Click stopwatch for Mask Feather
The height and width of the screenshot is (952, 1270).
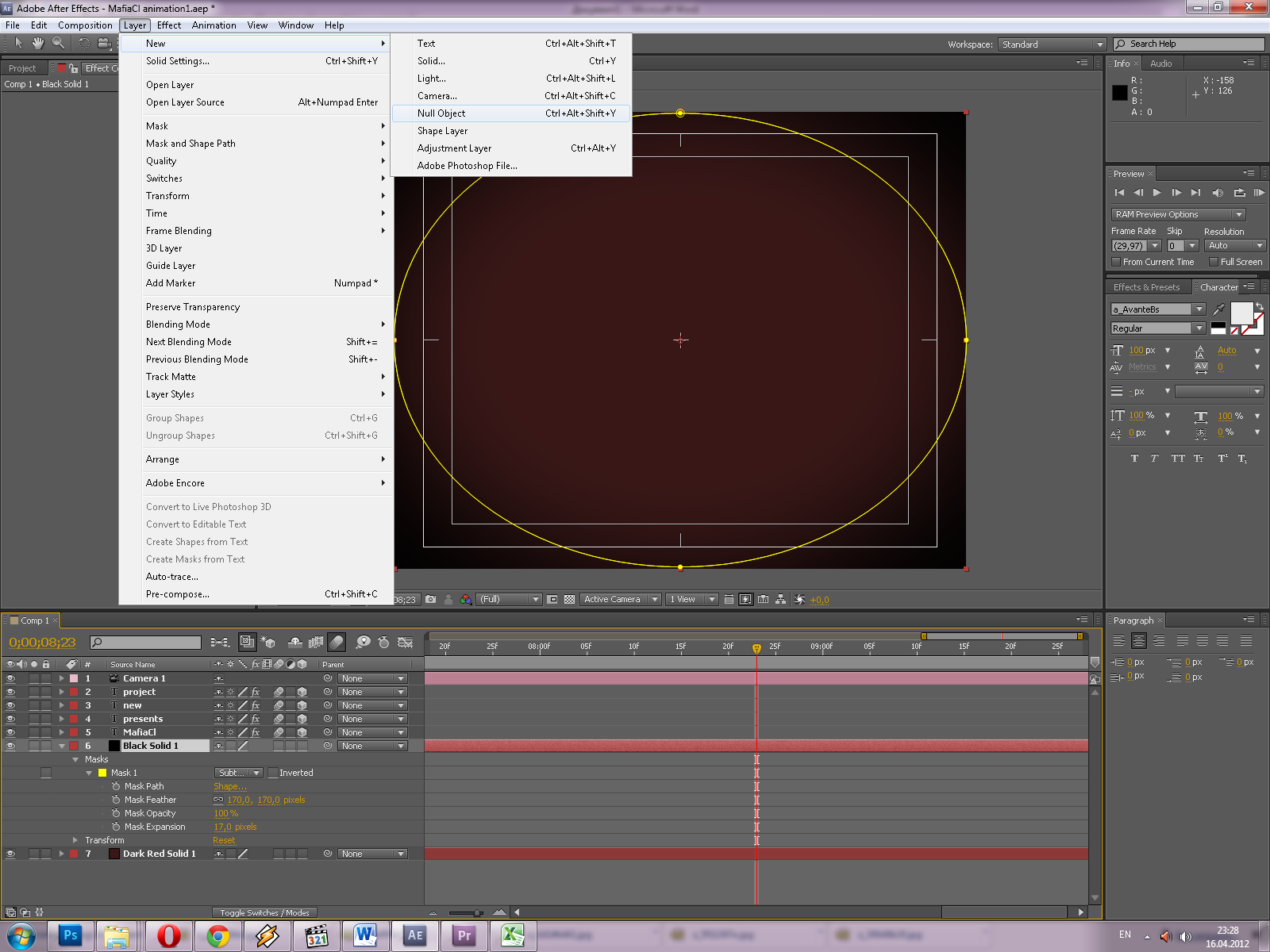pyautogui.click(x=116, y=800)
